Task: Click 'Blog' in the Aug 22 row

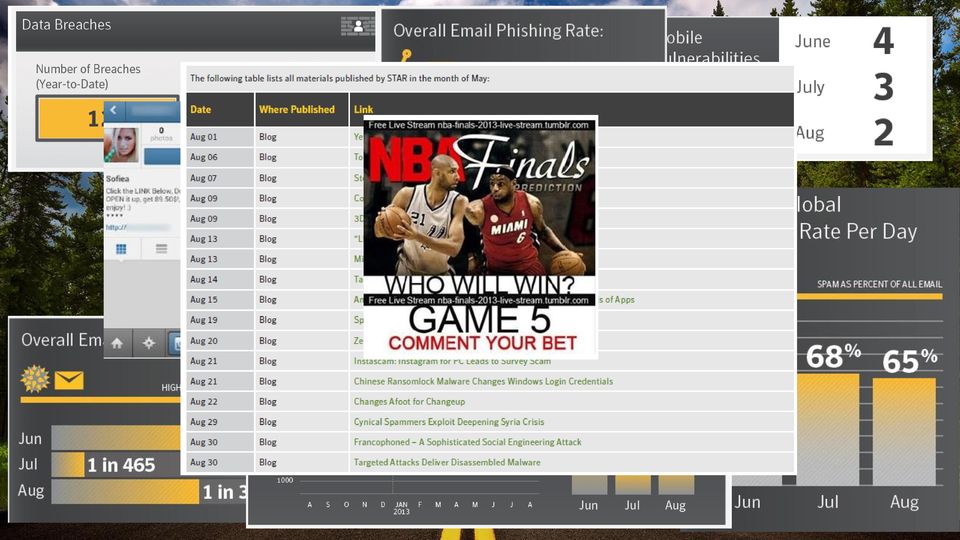Action: pos(268,402)
